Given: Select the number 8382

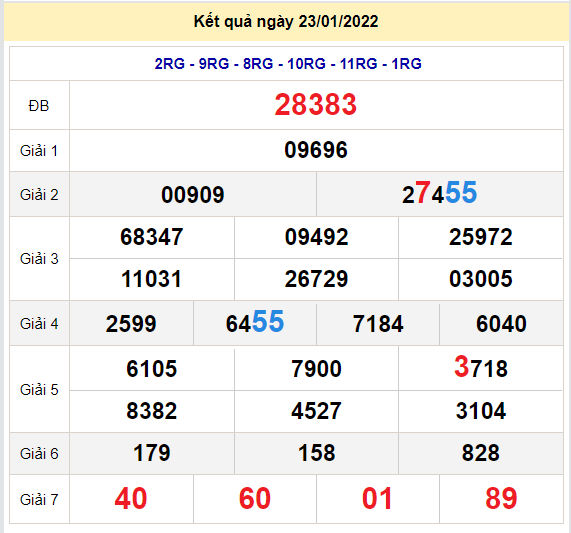Looking at the screenshot, I should tap(151, 411).
